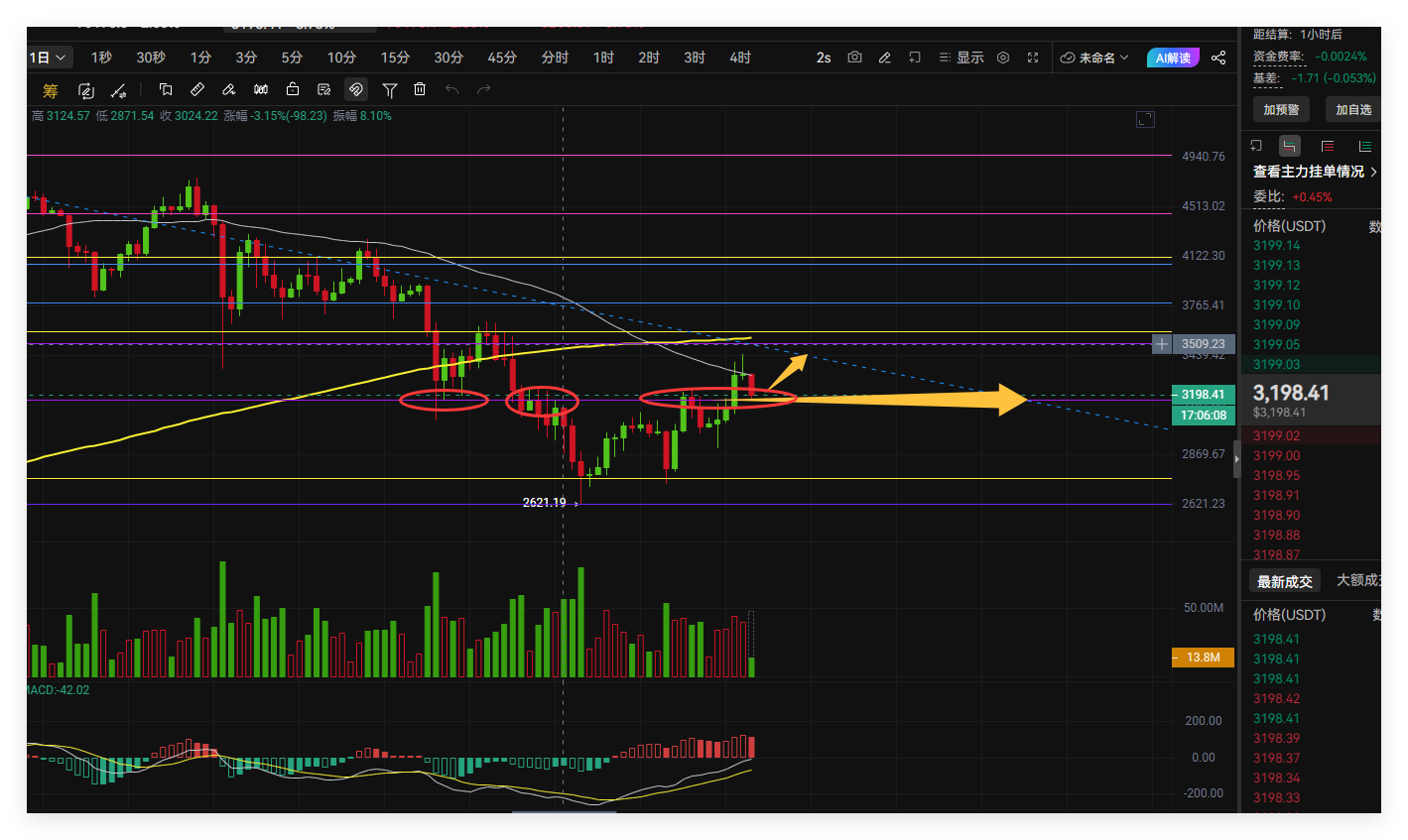
Task: Take a chart screenshot with camera icon
Action: 854,58
